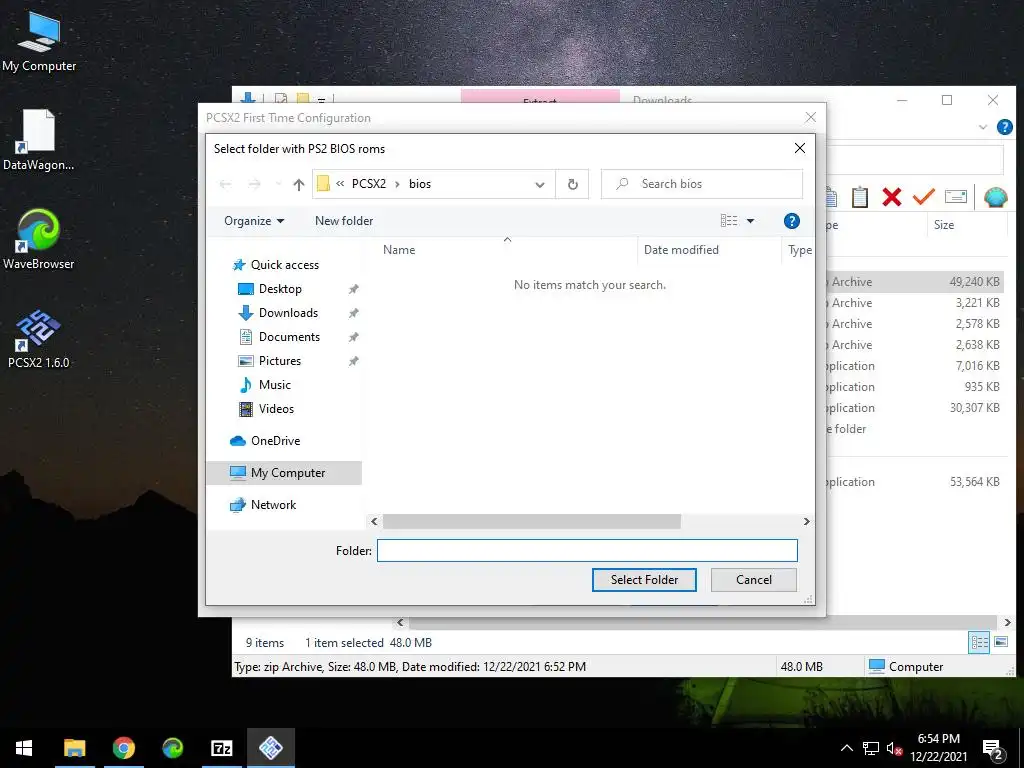The height and width of the screenshot is (768, 1024).
Task: Close the Select folder dialog
Action: point(799,148)
